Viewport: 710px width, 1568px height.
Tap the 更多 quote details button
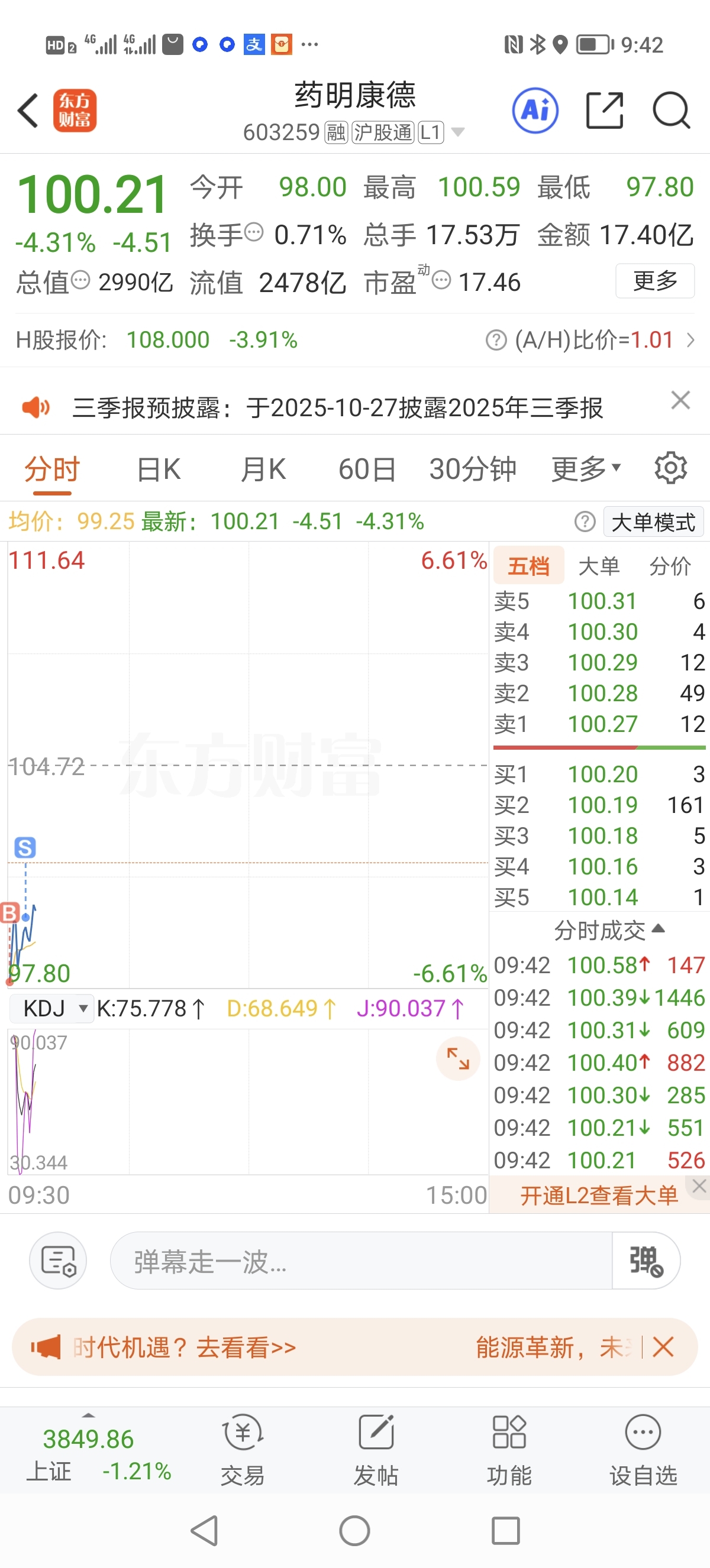pos(654,281)
